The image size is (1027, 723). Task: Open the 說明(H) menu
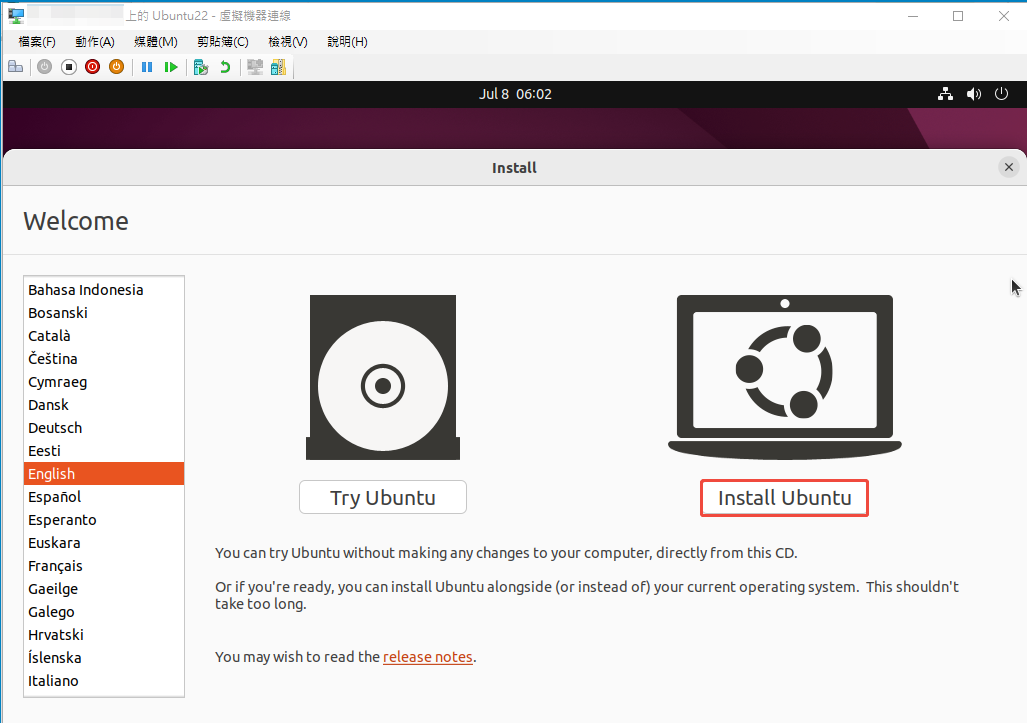pyautogui.click(x=347, y=42)
